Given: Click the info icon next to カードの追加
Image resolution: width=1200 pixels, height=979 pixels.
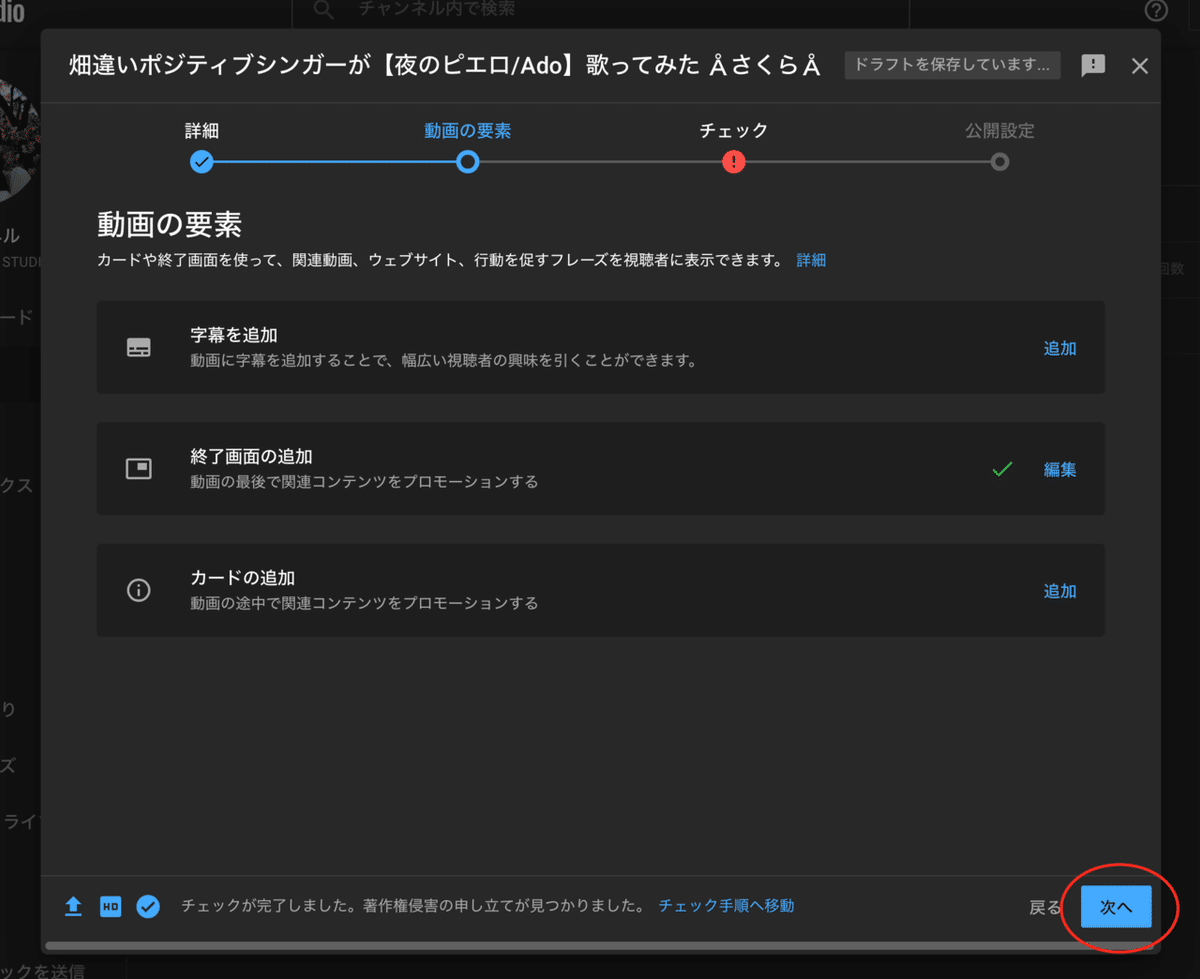Looking at the screenshot, I should click(139, 590).
